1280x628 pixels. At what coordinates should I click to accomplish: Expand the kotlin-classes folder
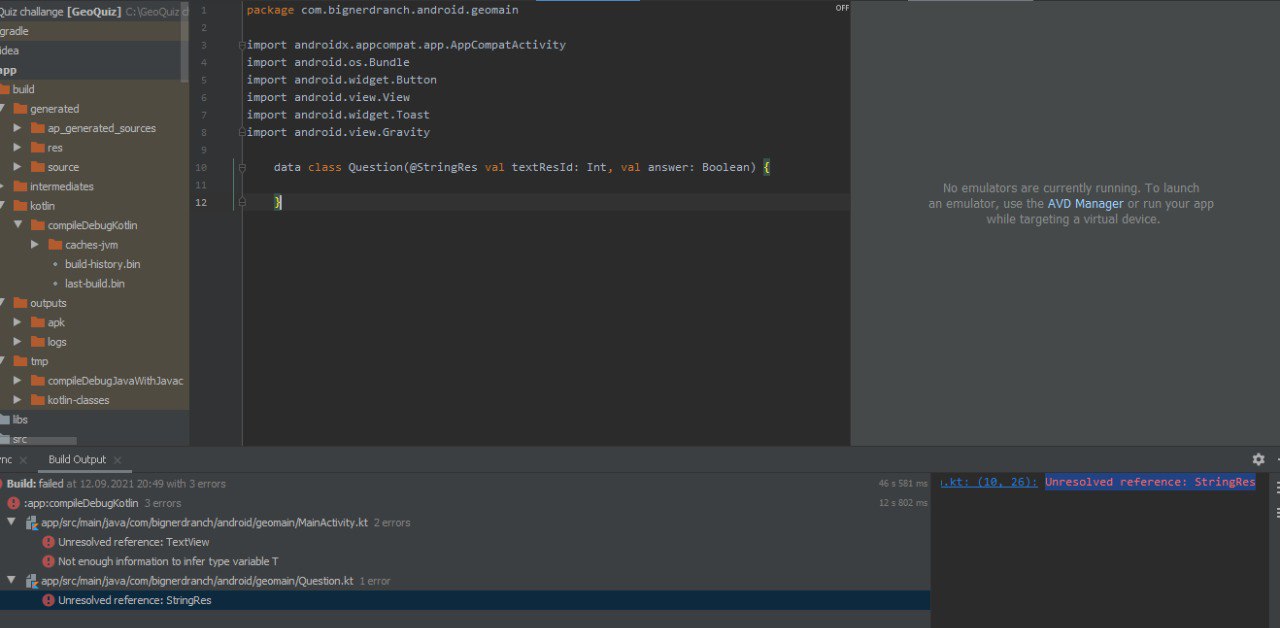click(18, 400)
